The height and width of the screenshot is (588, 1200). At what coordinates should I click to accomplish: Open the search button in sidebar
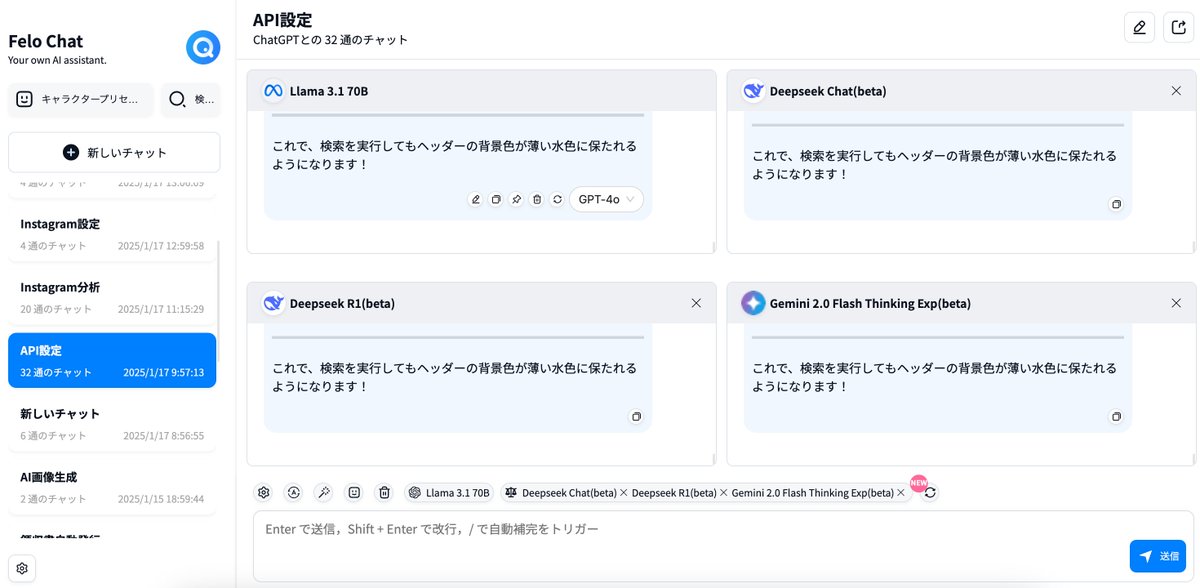[x=190, y=99]
